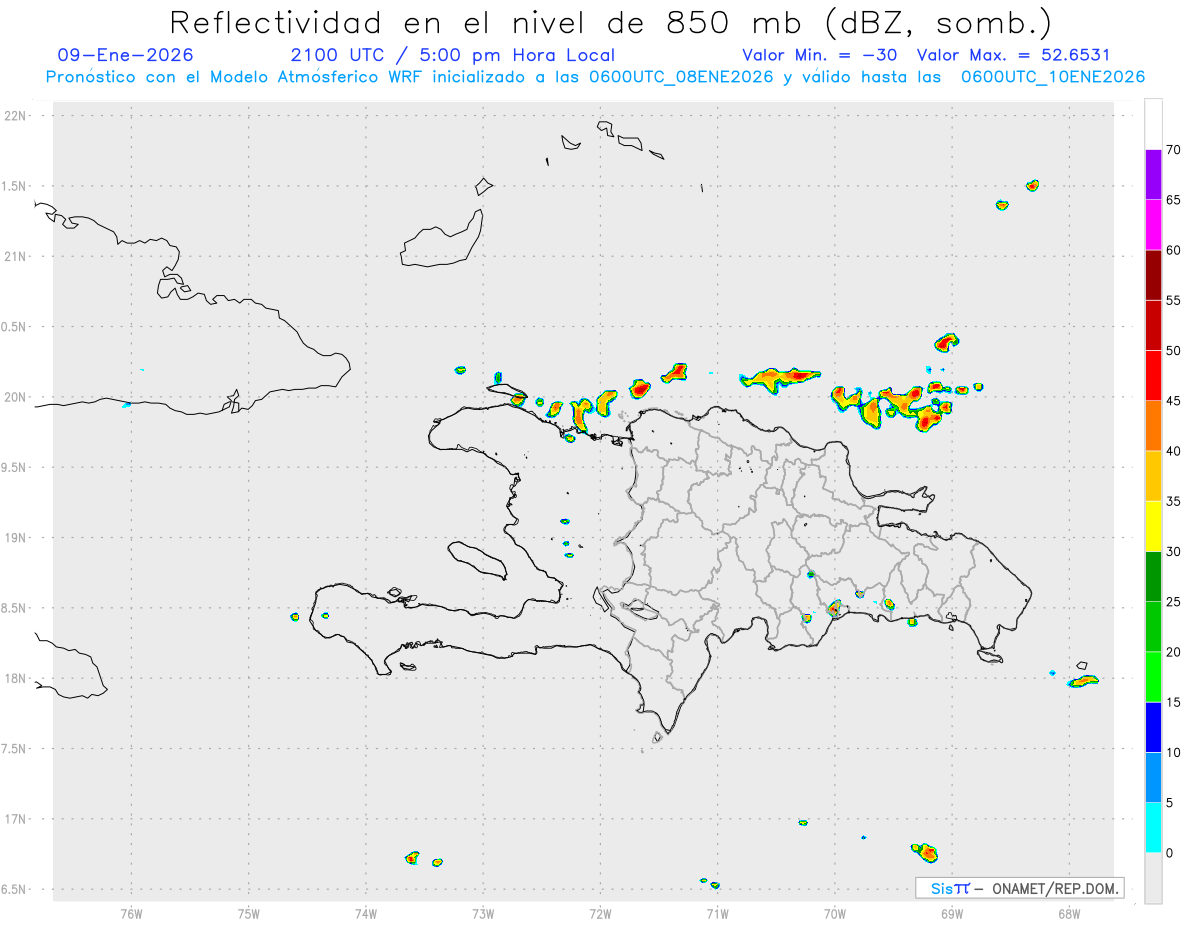
Task: Pick the dark green 25–30 dBZ colorbar segment
Action: [x=1153, y=577]
